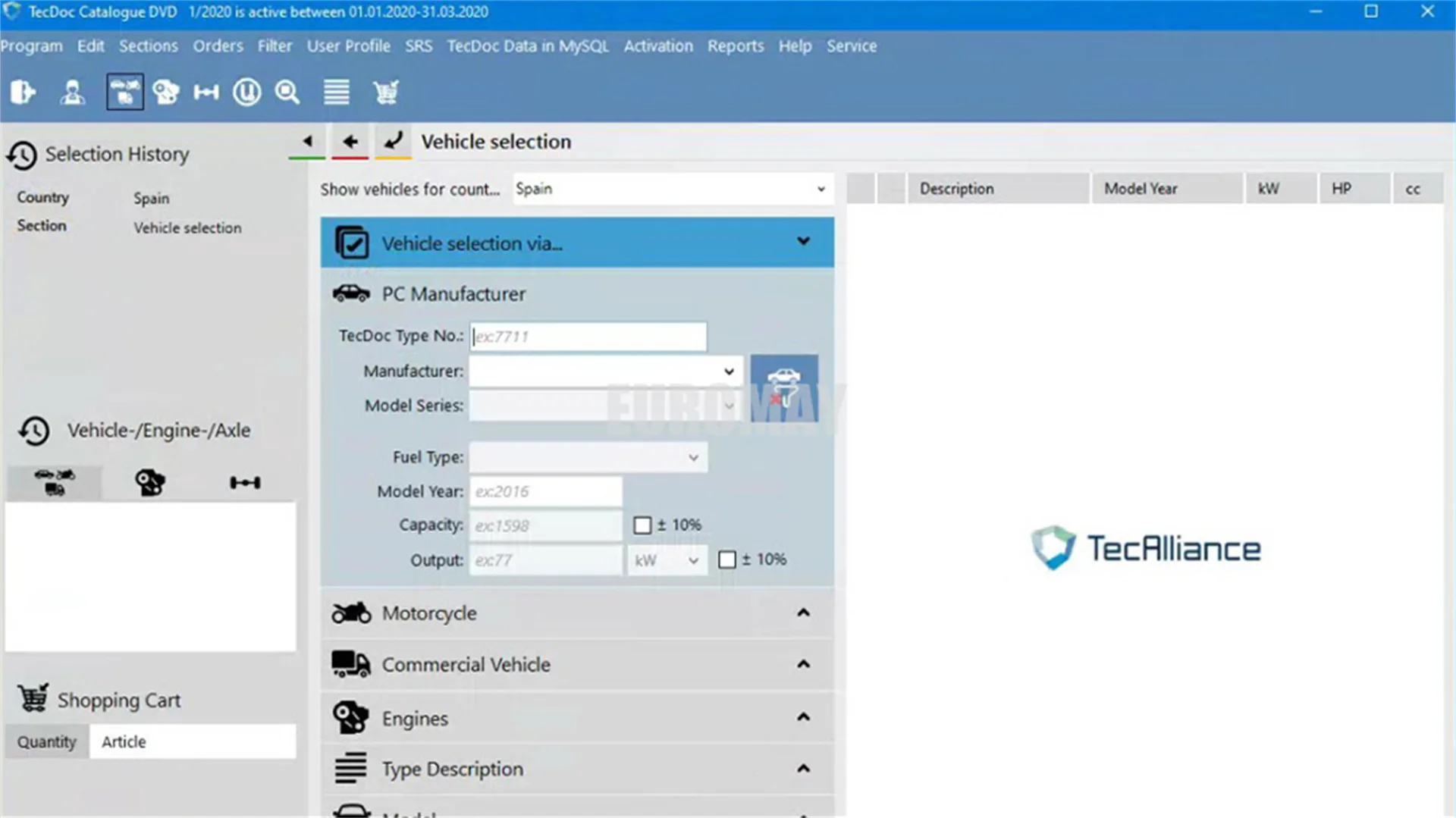Select the axle tab in left history panel
Viewport: 1456px width, 818px height.
(x=244, y=481)
